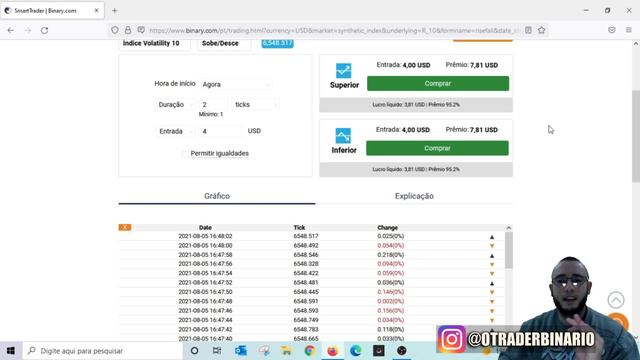Click the Change column header
This screenshot has height=360, width=640.
[387, 227]
